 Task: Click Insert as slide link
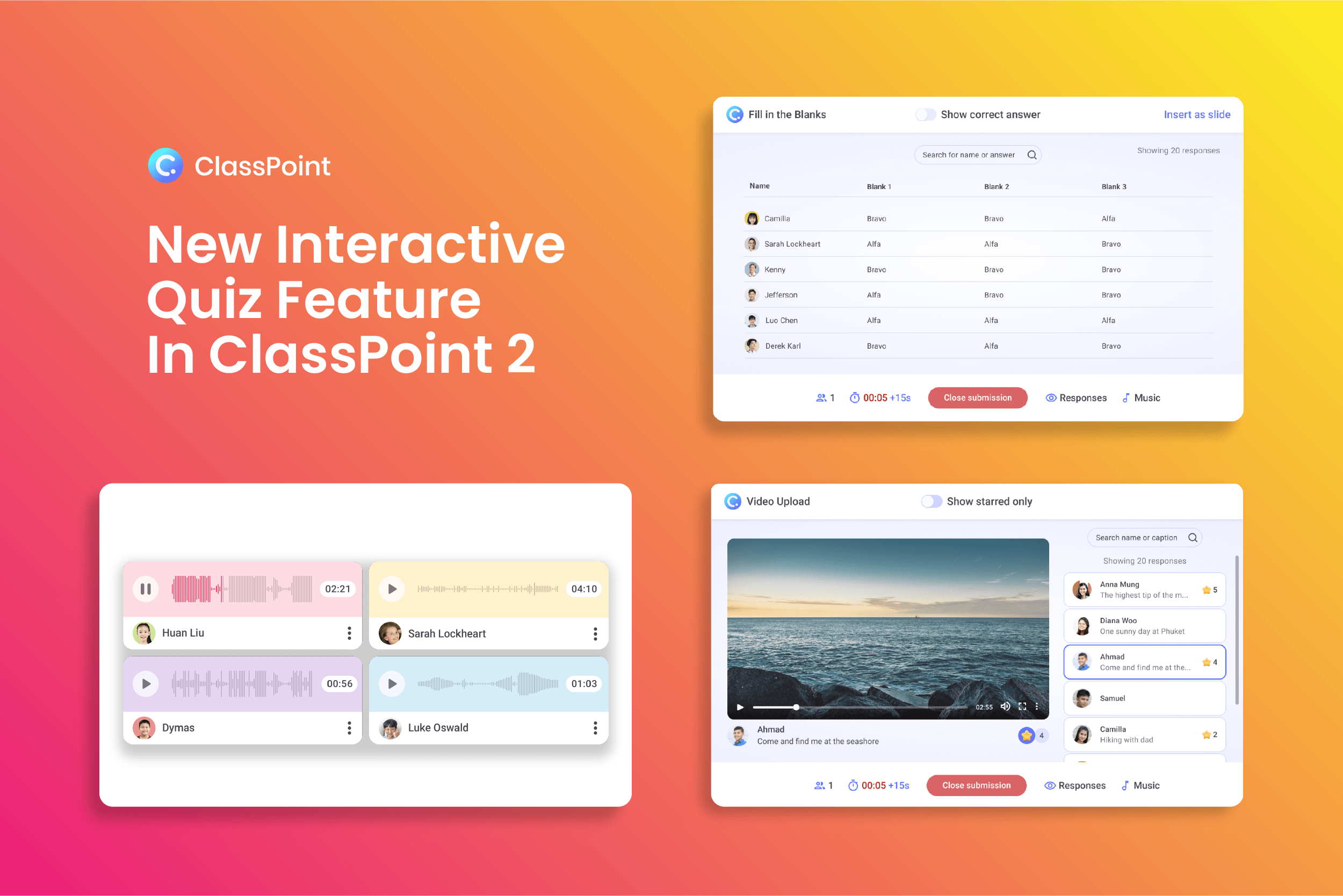pos(1198,113)
